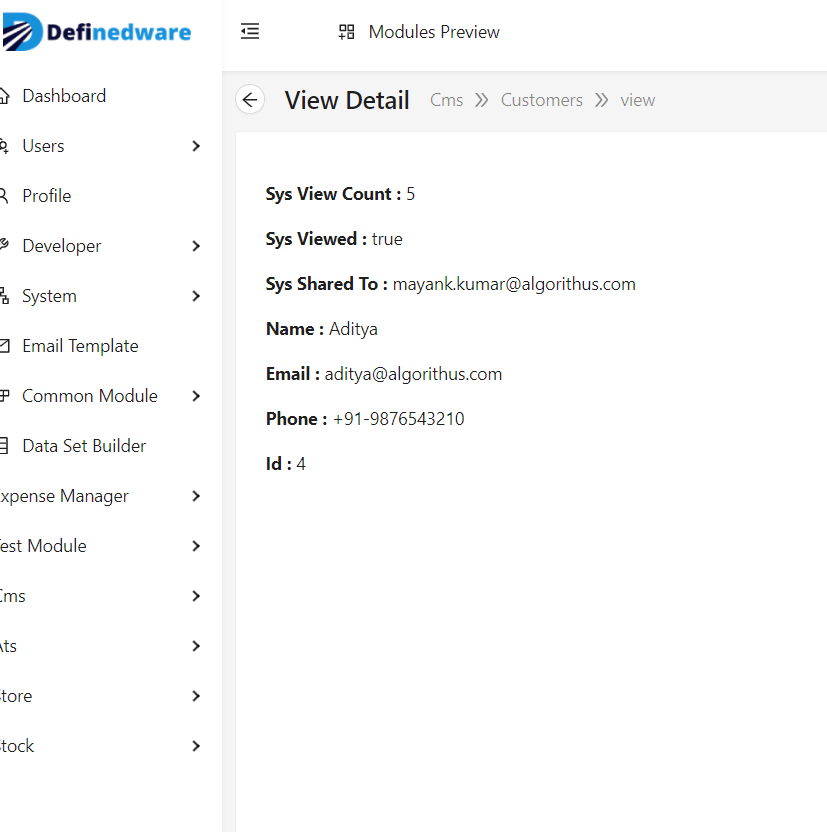Click the Cms breadcrumb link
The image size is (827, 832).
click(446, 100)
